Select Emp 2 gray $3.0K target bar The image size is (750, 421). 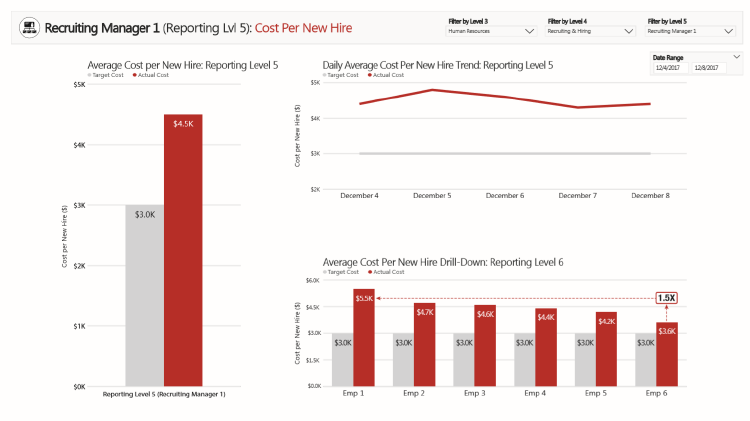pyautogui.click(x=403, y=360)
